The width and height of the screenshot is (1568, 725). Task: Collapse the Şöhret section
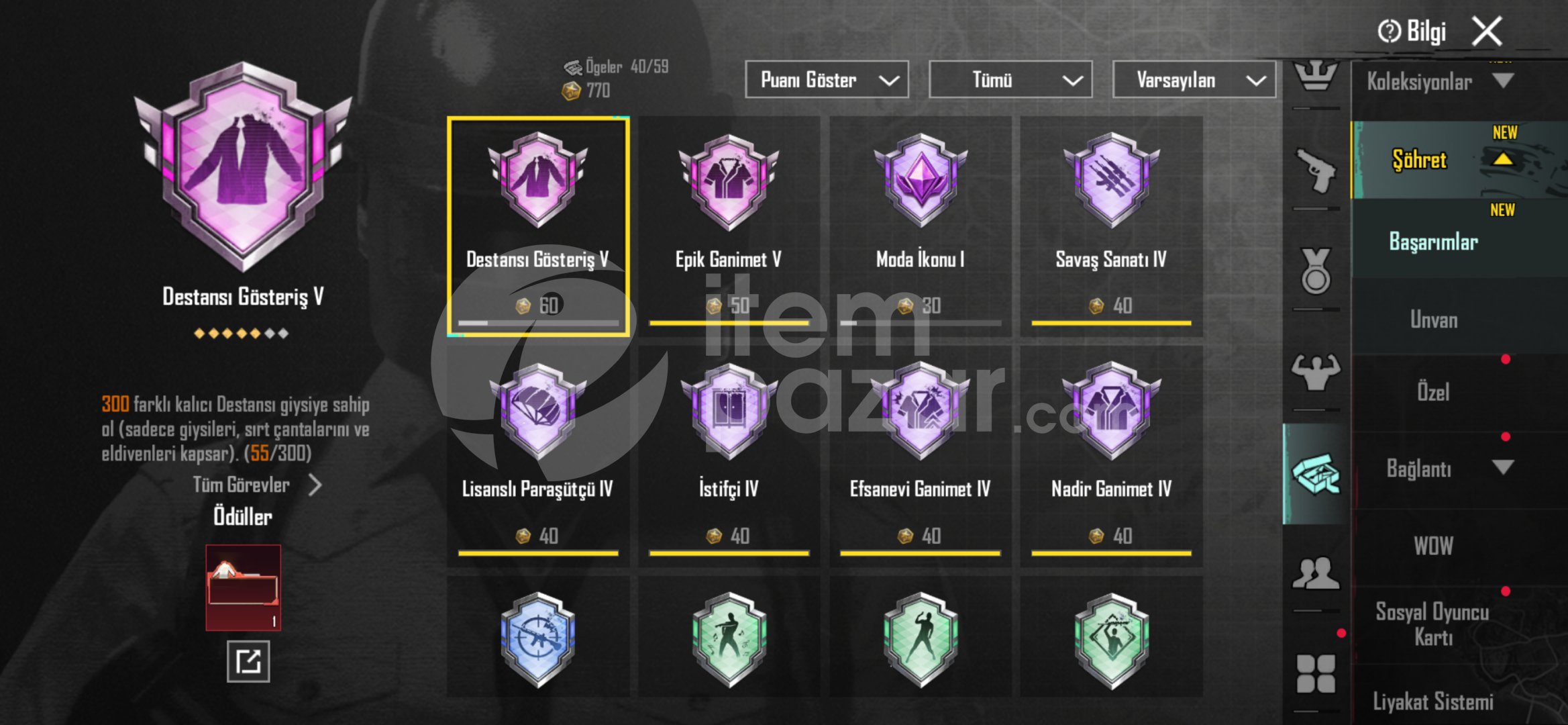point(1503,160)
